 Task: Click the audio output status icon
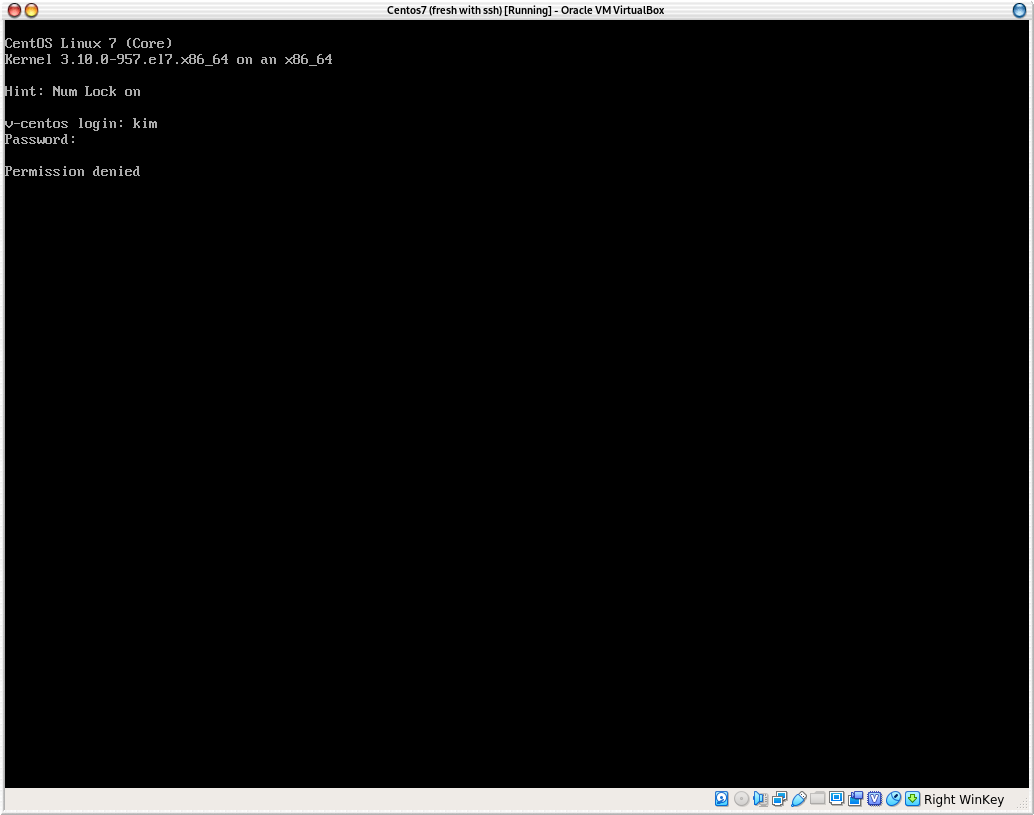point(760,799)
